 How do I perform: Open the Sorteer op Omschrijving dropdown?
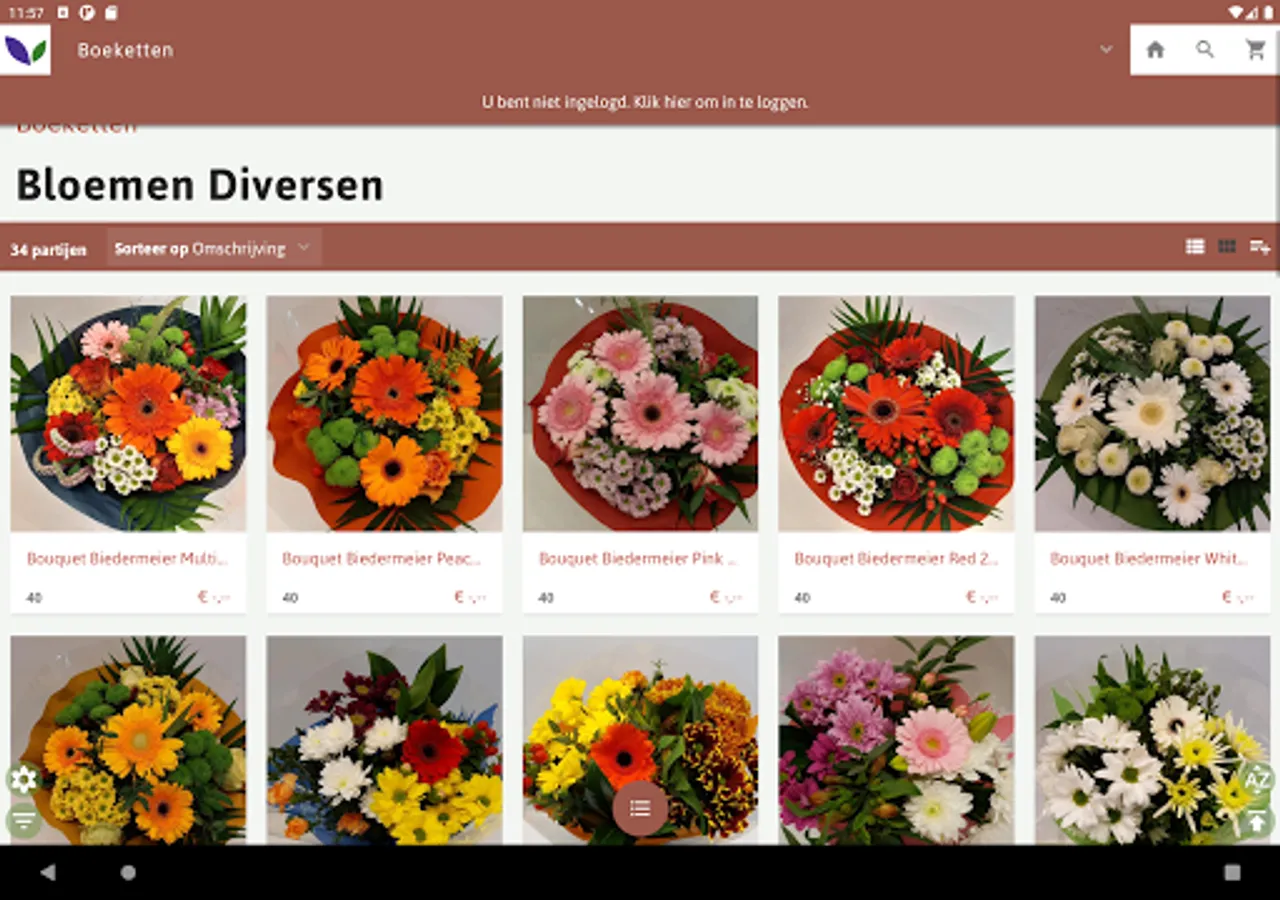214,248
